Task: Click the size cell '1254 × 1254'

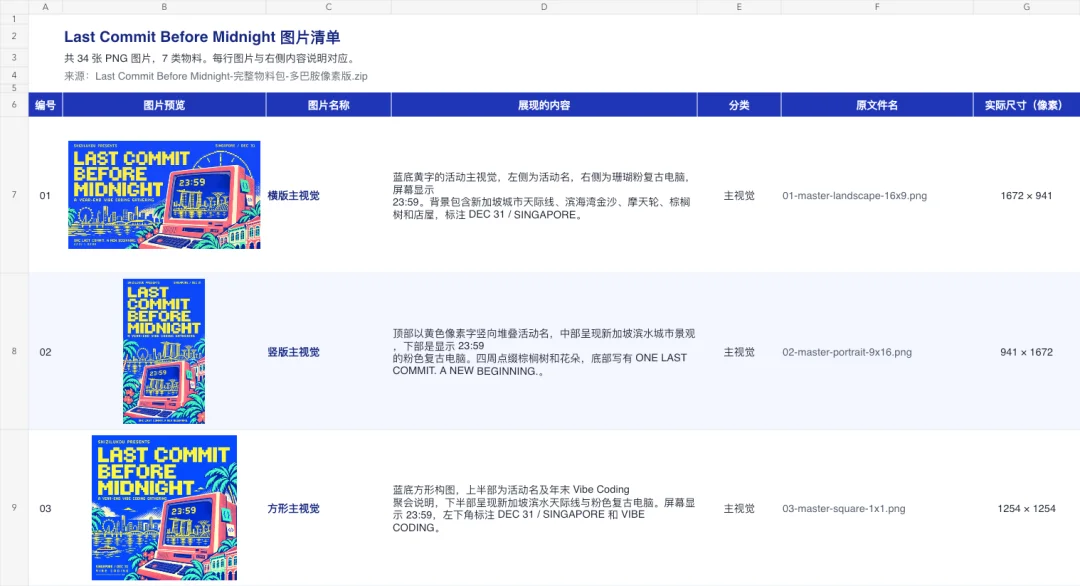Action: coord(1026,508)
